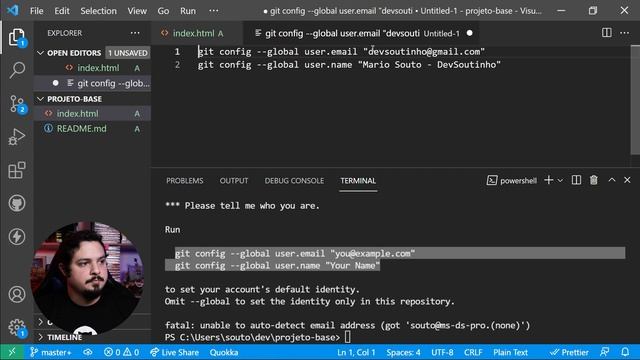
Task: Open terminal launch profile dropdown arrow
Action: pyautogui.click(x=560, y=180)
